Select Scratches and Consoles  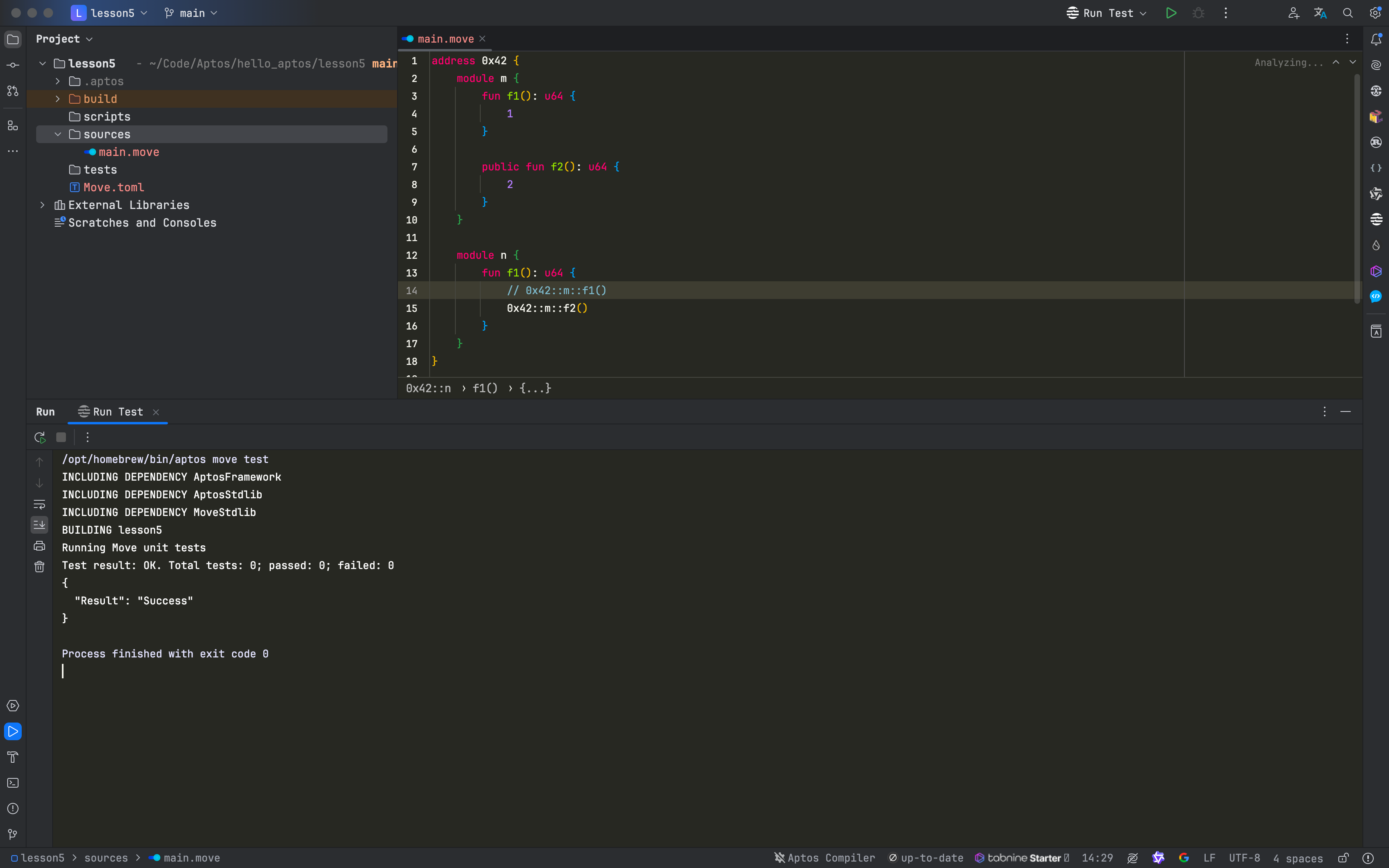pos(135,222)
